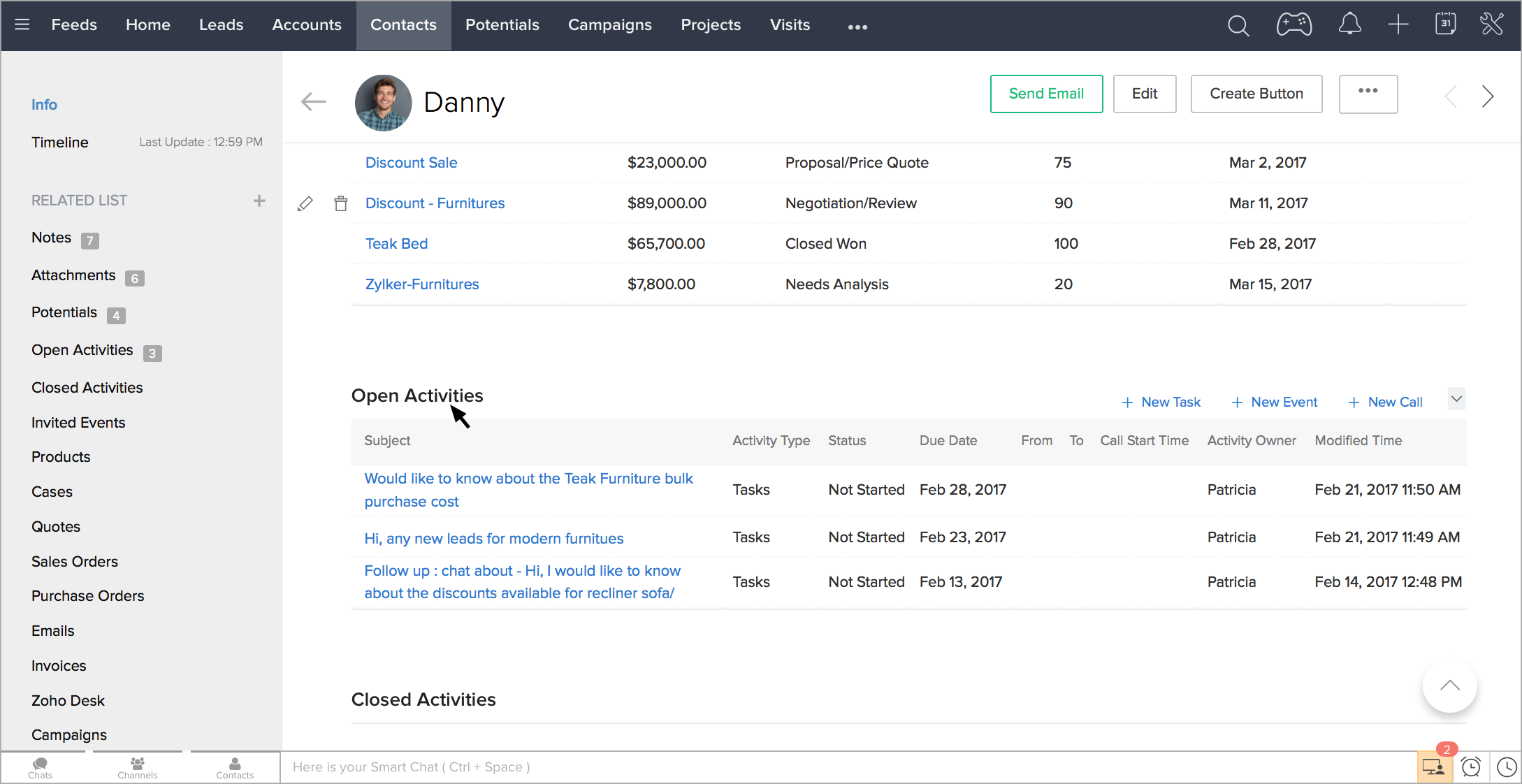
Task: Open the search magnifier icon
Action: (x=1238, y=26)
